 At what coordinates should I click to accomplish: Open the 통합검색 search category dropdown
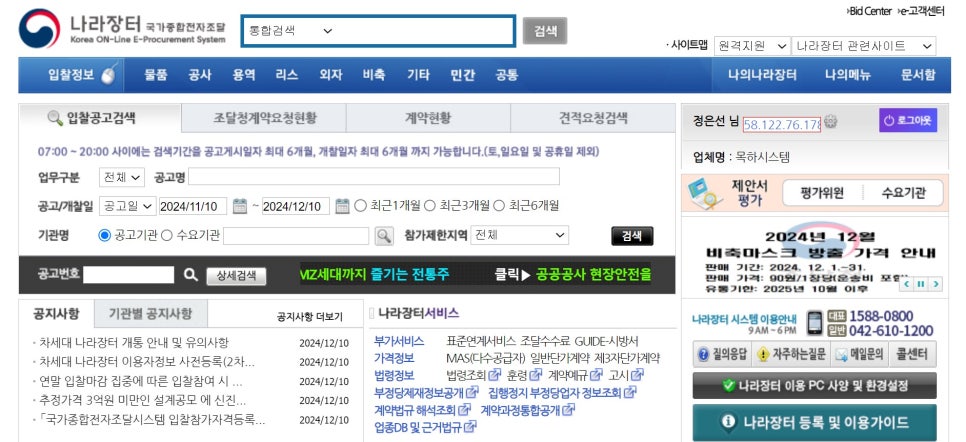tap(291, 30)
